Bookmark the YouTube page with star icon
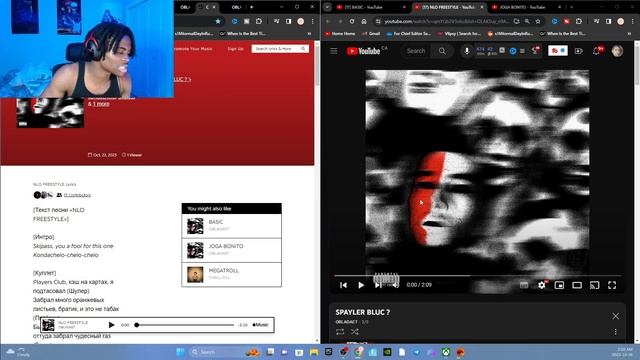 (x=538, y=21)
